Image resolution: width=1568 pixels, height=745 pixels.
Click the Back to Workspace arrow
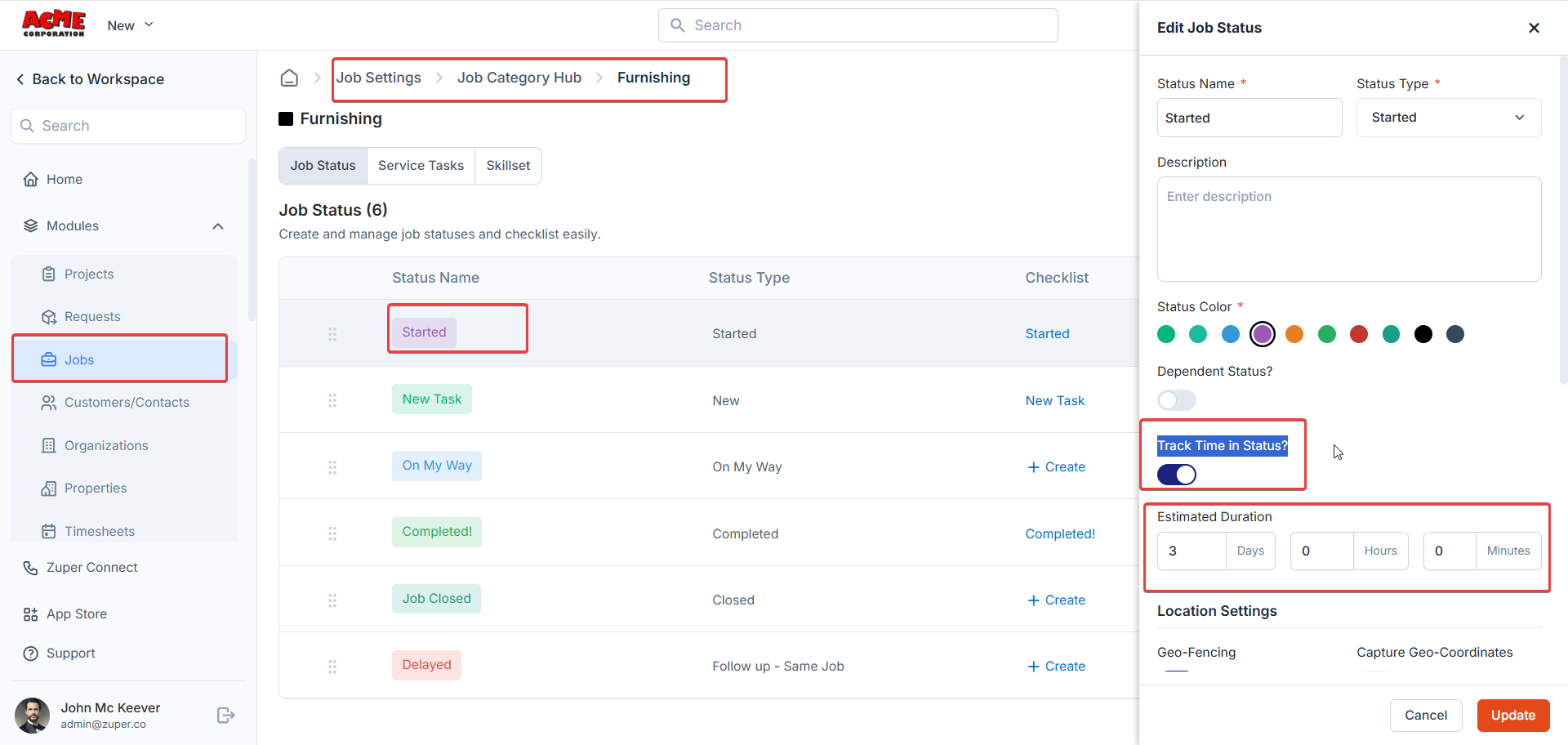[20, 79]
